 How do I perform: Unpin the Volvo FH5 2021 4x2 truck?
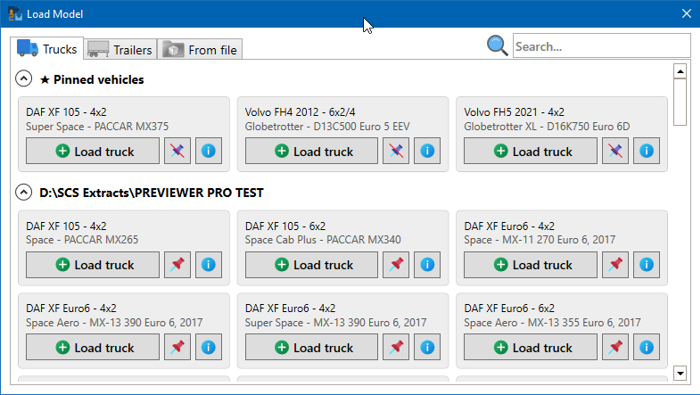pyautogui.click(x=615, y=151)
